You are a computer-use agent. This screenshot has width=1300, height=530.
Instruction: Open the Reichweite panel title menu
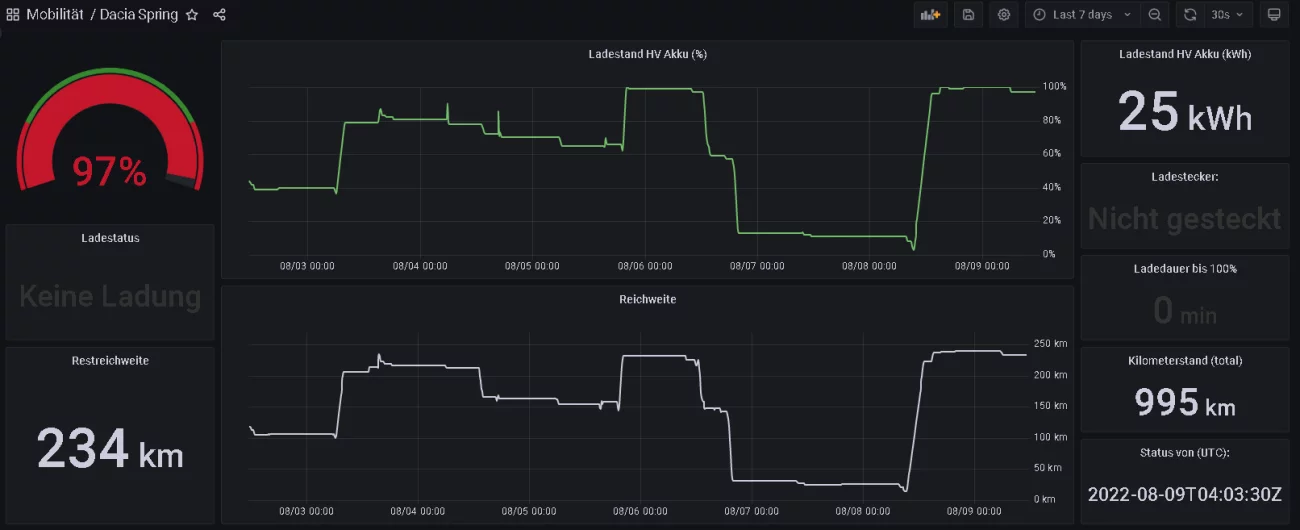[647, 299]
